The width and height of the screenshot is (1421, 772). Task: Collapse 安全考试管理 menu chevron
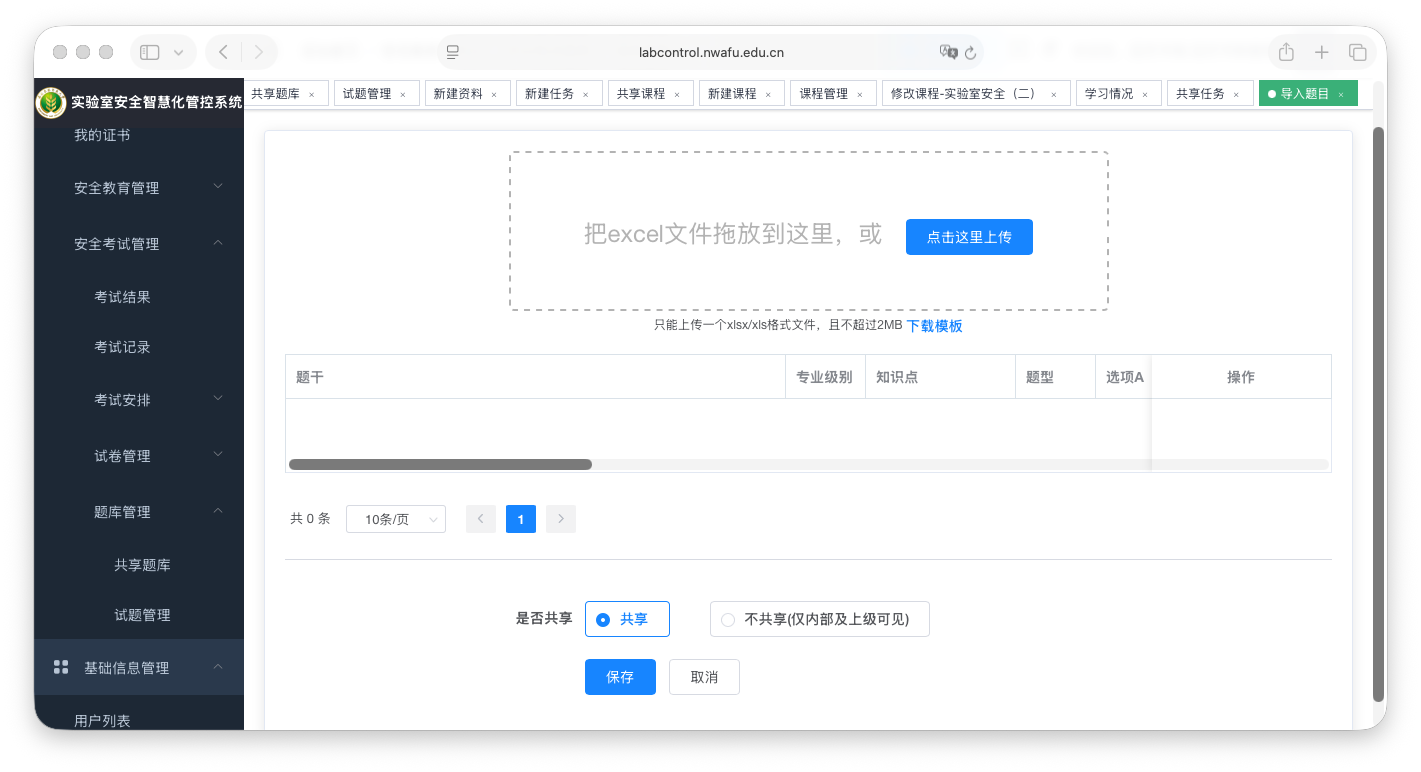(x=218, y=243)
